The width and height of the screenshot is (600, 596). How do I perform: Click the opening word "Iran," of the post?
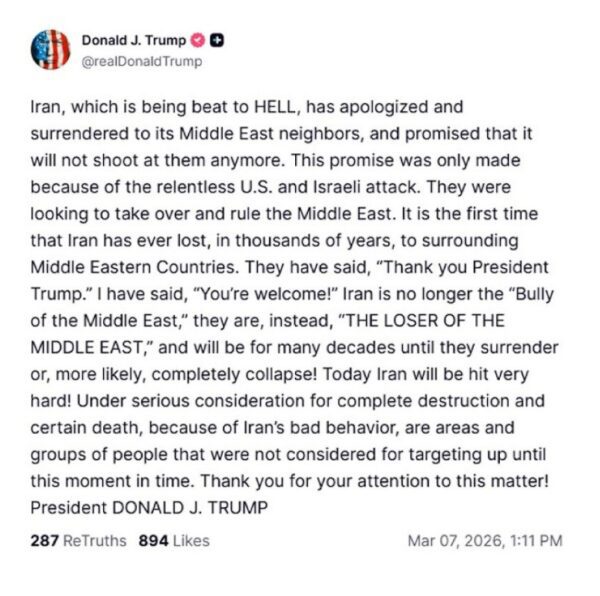pyautogui.click(x=46, y=105)
